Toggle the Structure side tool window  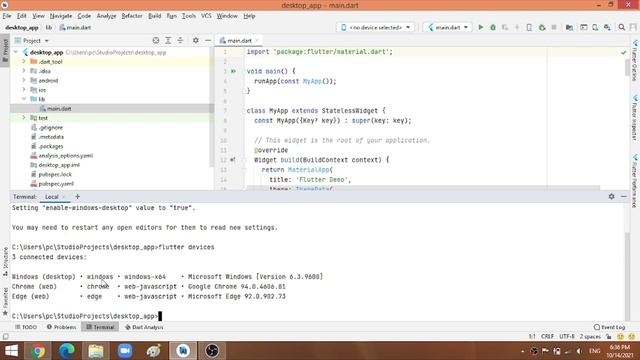pyautogui.click(x=5, y=261)
